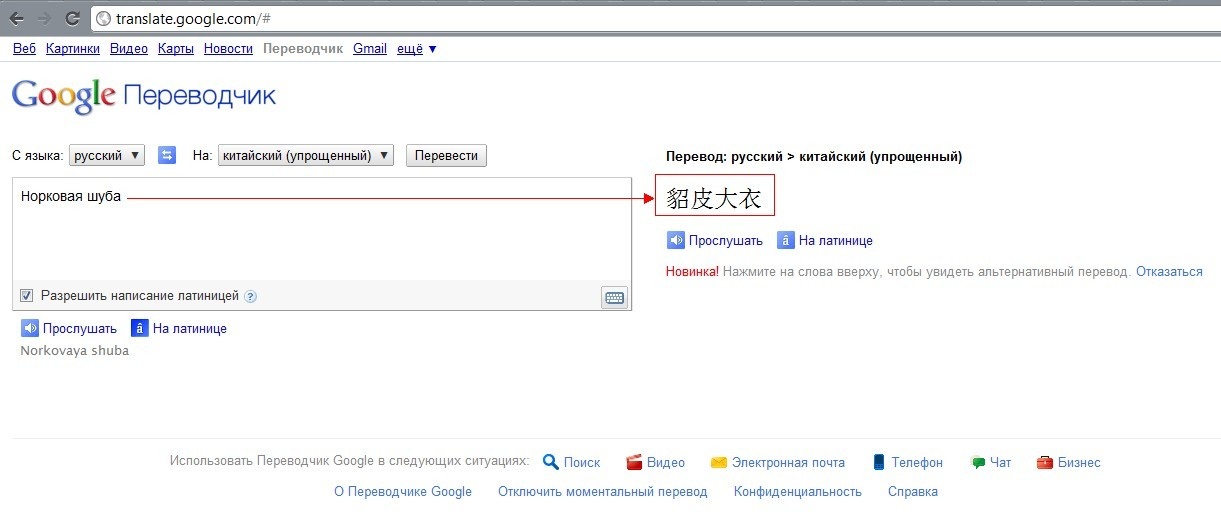Click the 'Видео' link in the footer

pyautogui.click(x=666, y=462)
